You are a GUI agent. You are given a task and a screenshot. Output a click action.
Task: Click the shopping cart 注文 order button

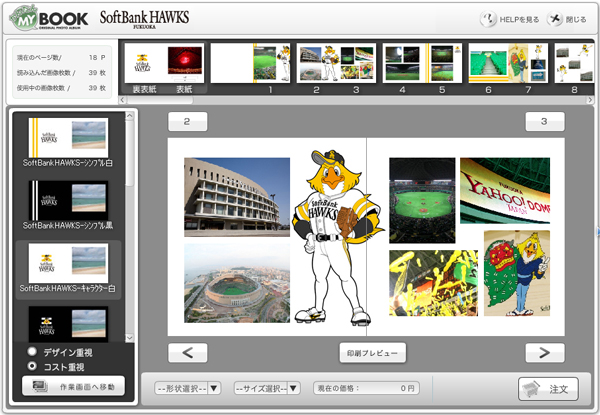coord(548,389)
